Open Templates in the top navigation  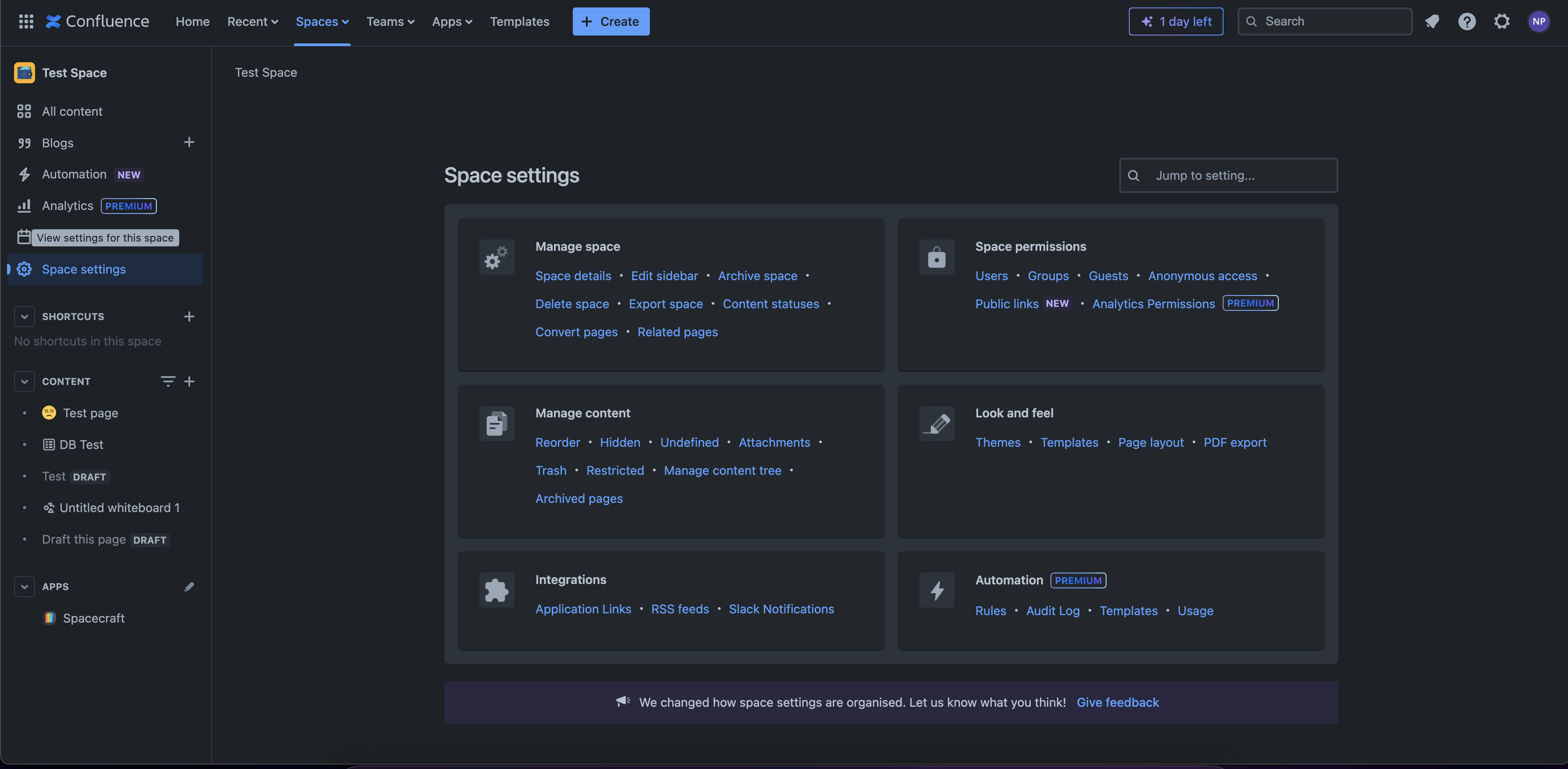click(x=519, y=21)
